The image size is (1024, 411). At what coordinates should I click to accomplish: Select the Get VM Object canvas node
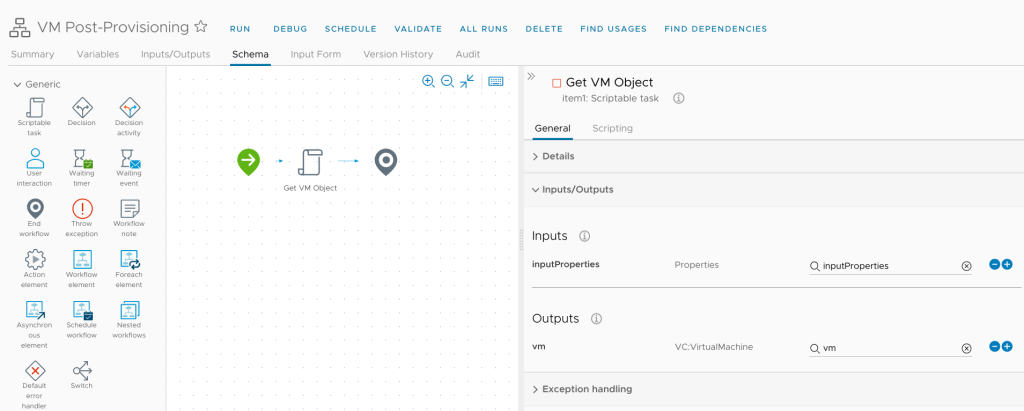pyautogui.click(x=310, y=161)
